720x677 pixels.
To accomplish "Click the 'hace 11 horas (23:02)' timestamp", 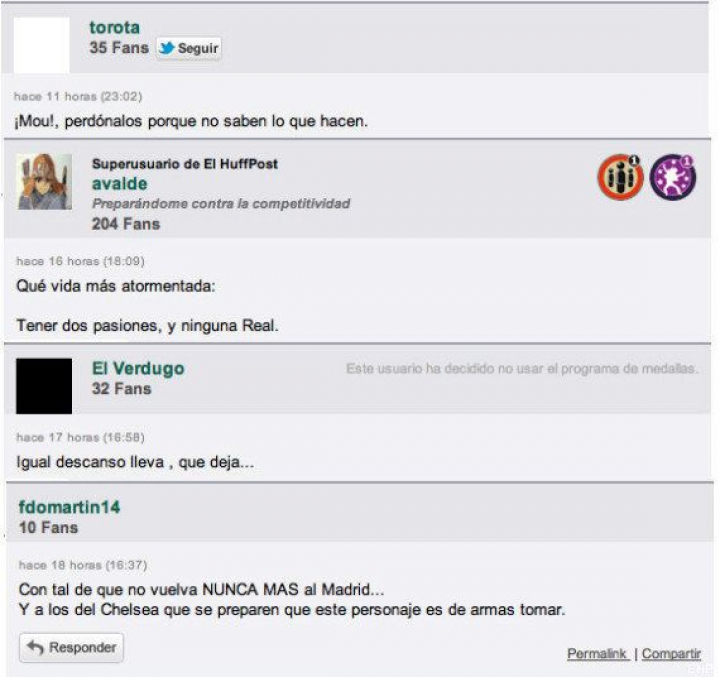I will tap(78, 96).
